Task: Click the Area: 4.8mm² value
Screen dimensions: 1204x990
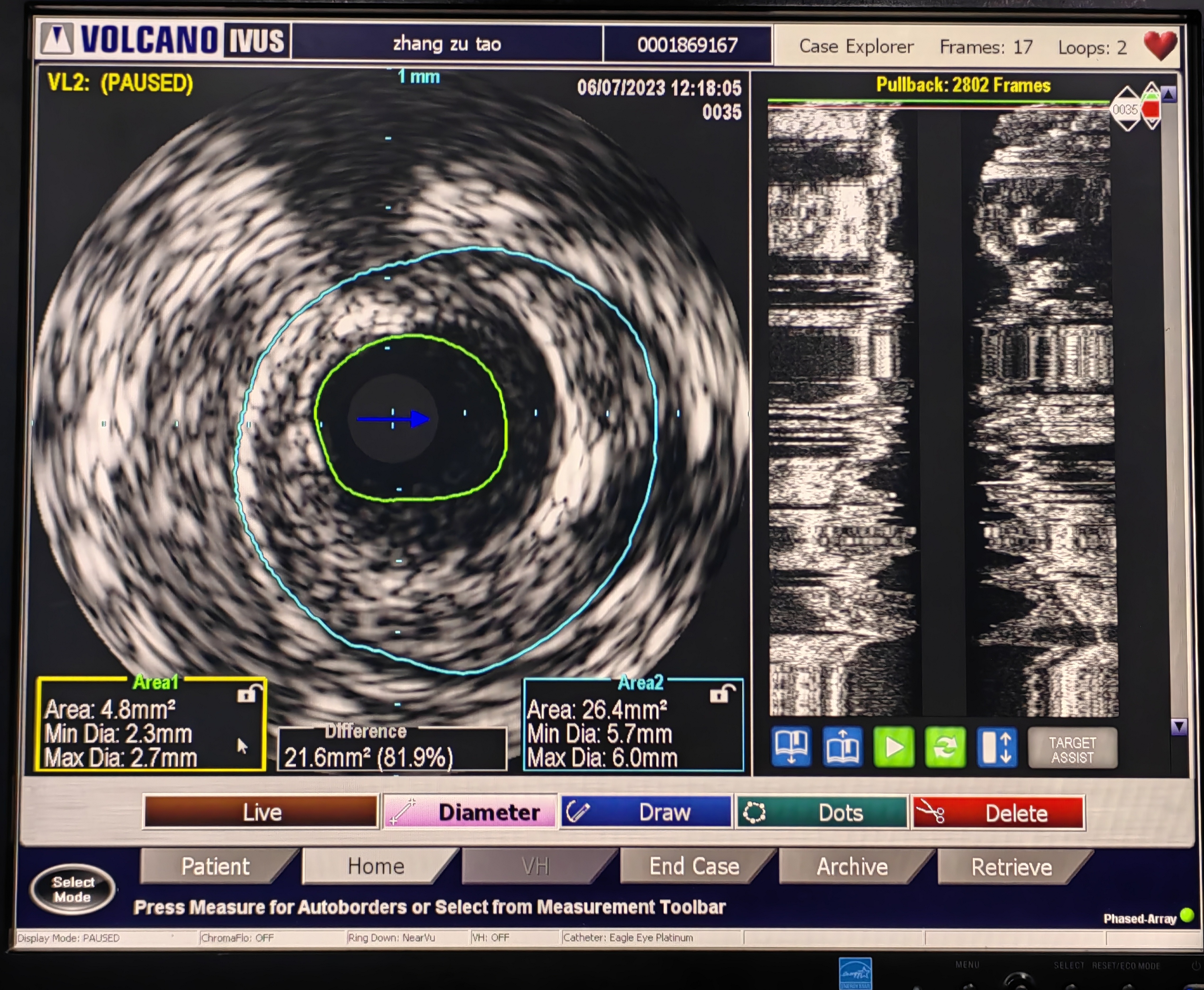Action: point(109,710)
